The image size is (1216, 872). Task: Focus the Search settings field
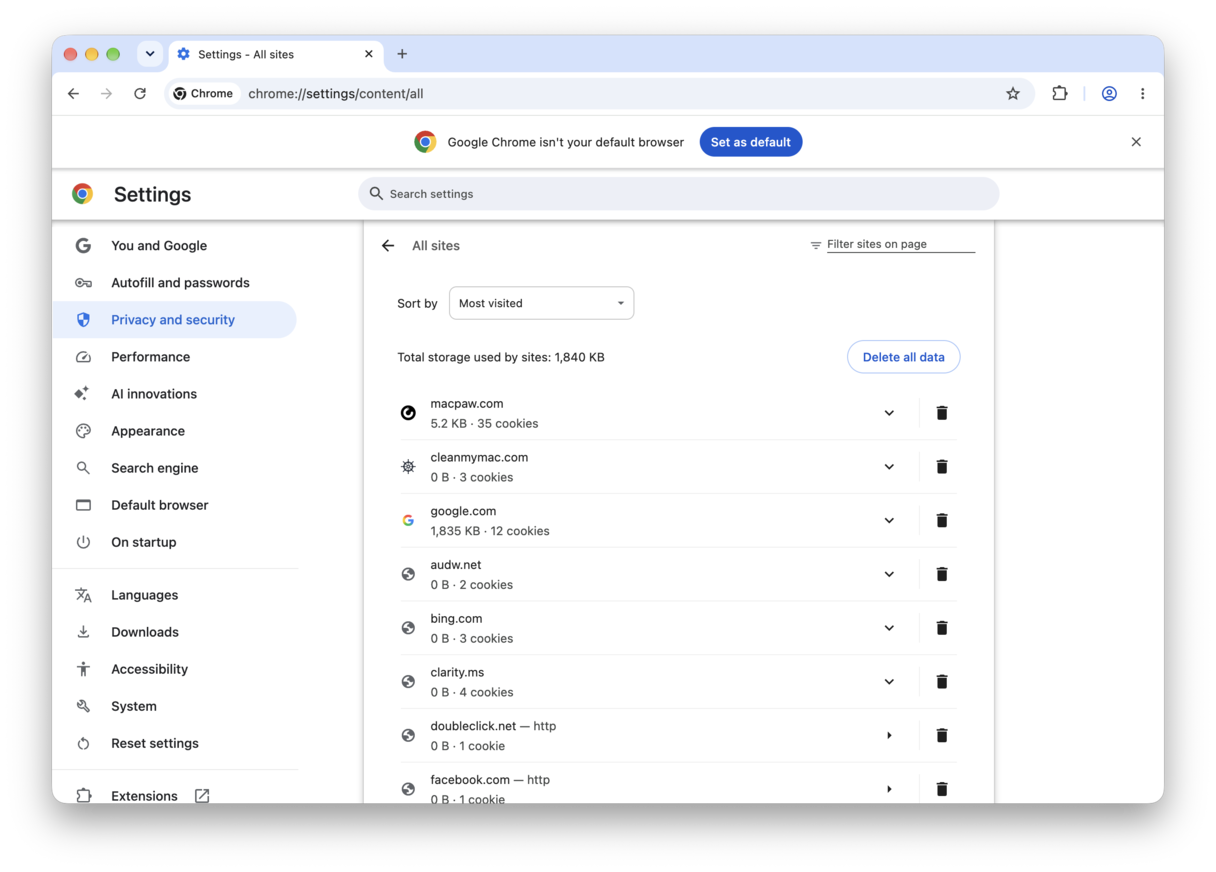(678, 194)
